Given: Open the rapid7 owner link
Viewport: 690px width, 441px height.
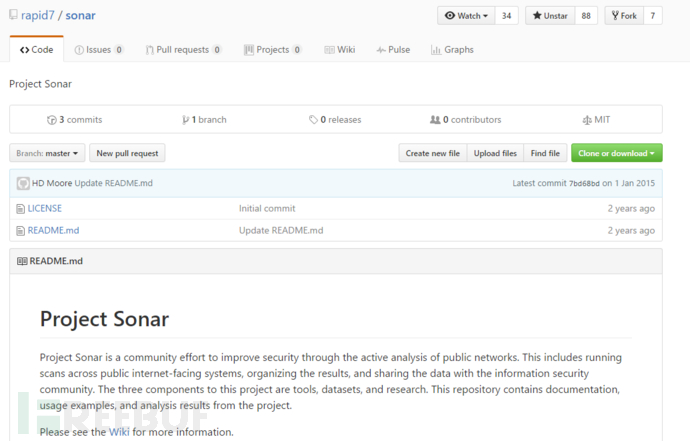Looking at the screenshot, I should pyautogui.click(x=37, y=15).
